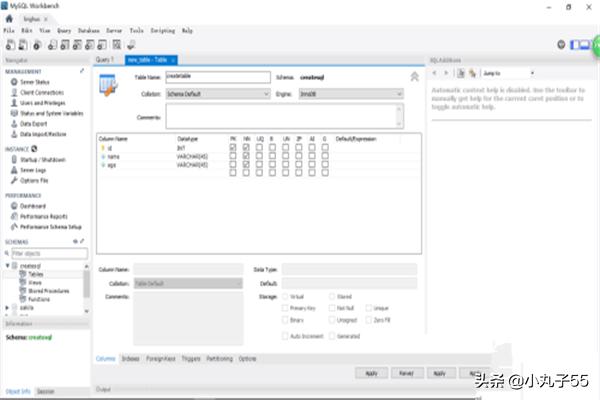Click the create new view toolbar icon
The width and height of the screenshot is (600, 400).
tap(77, 45)
